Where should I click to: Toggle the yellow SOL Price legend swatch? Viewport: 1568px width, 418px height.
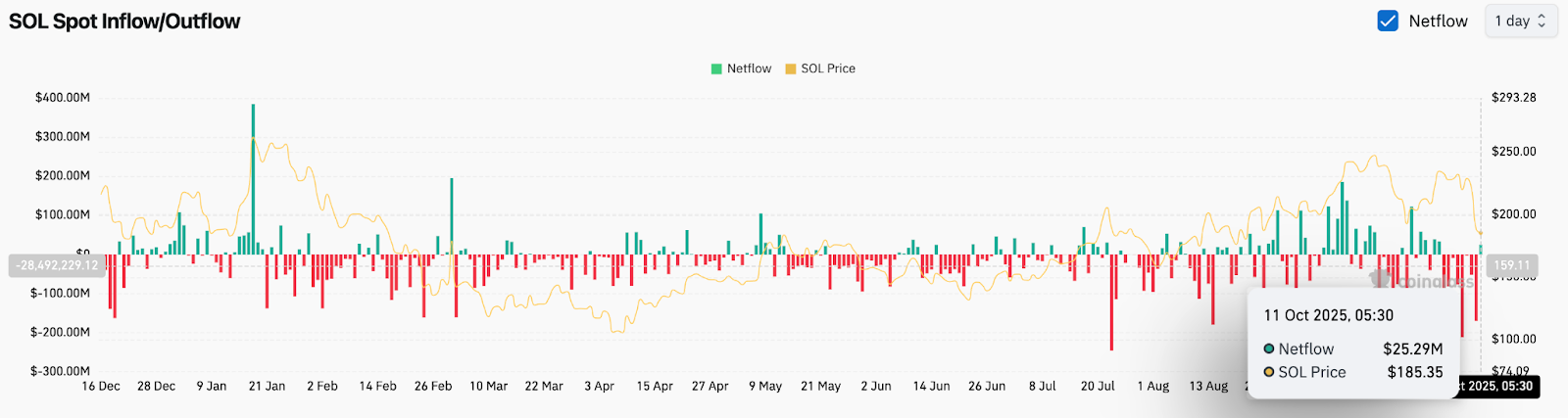click(790, 69)
